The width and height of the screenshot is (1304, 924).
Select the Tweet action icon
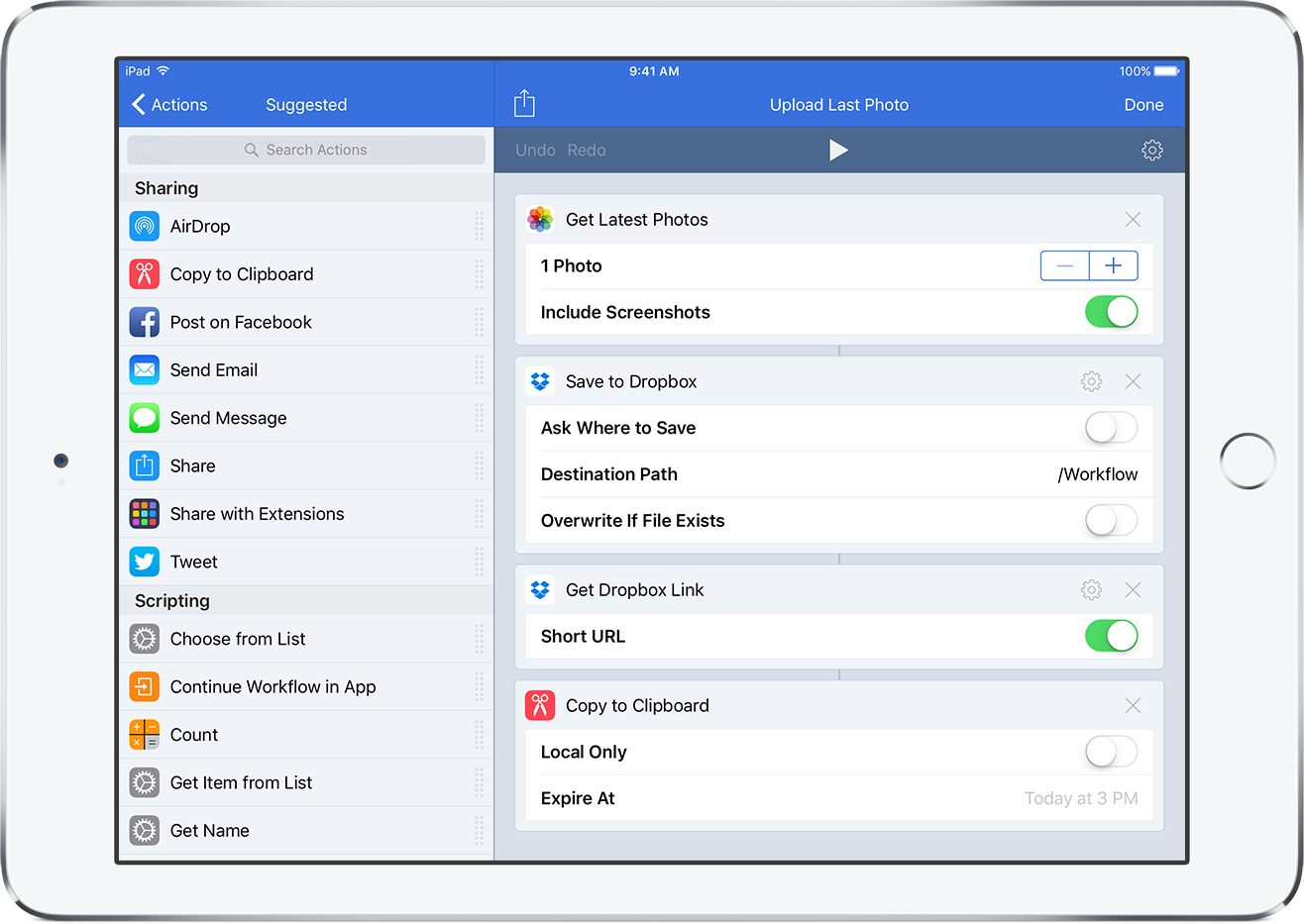click(144, 562)
